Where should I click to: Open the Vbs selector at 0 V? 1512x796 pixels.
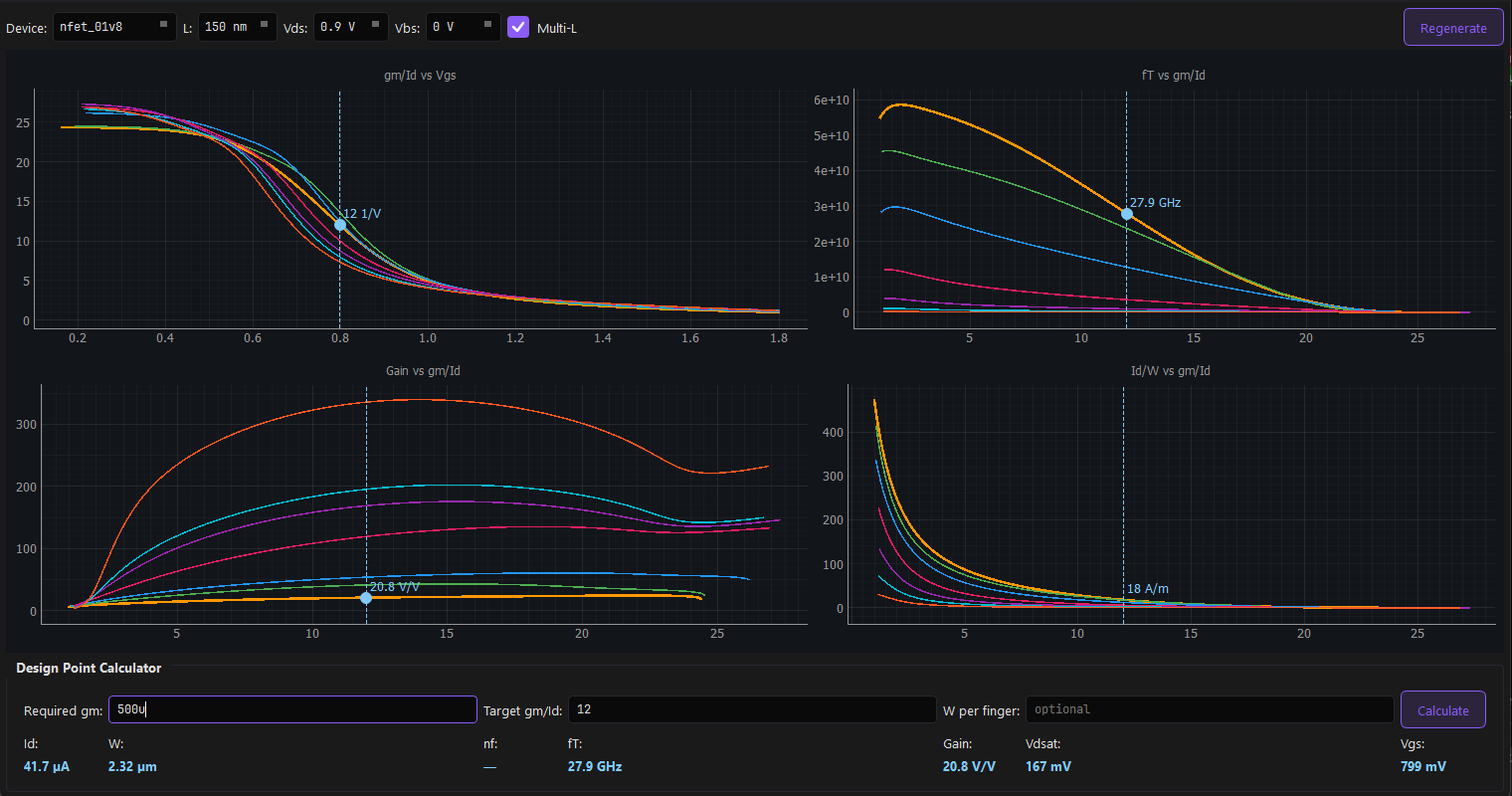coord(463,27)
